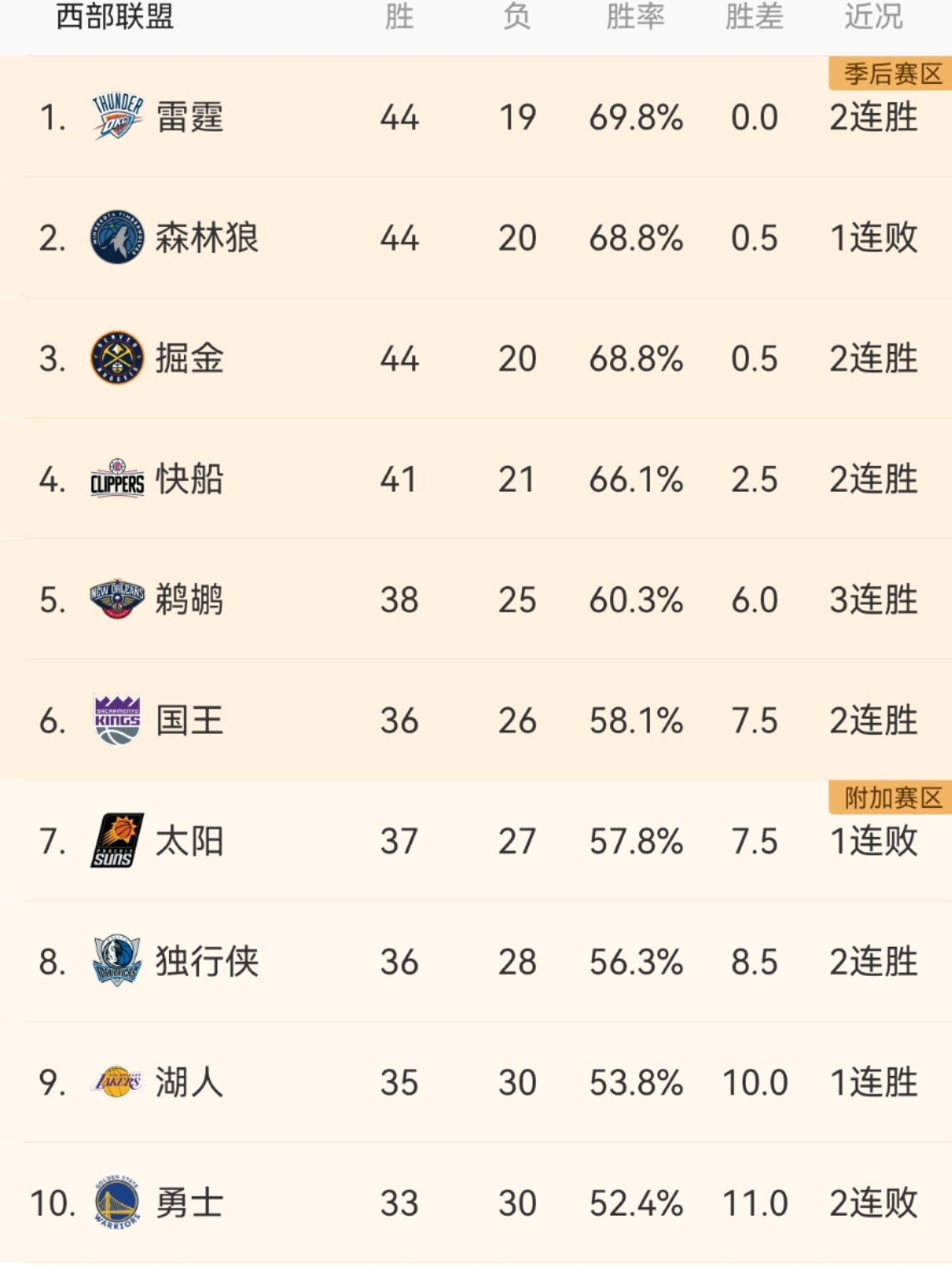Tap the Kings team logo
Viewport: 952px width, 1268px height.
pos(117,720)
